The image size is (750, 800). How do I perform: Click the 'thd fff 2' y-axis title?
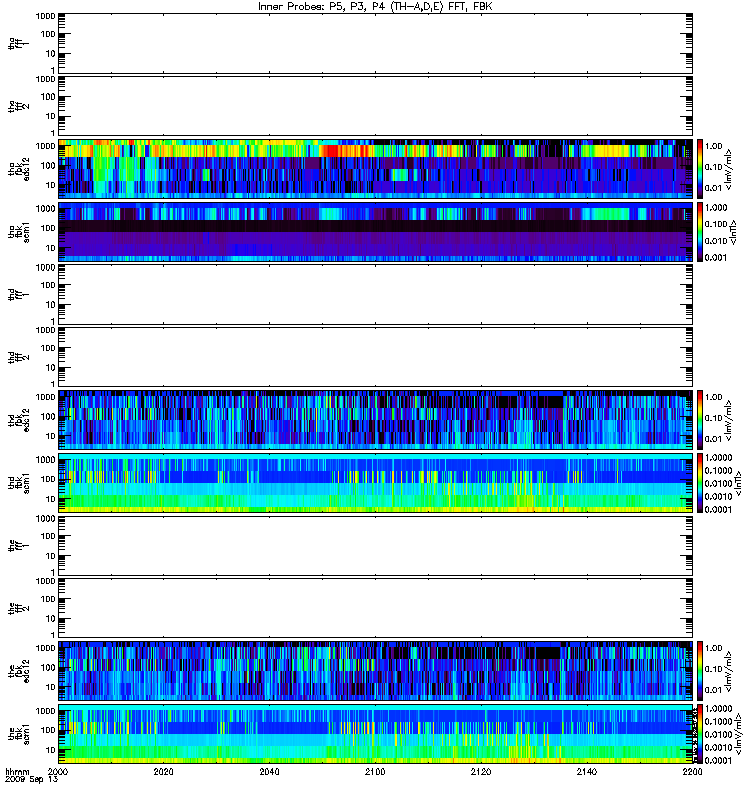click(19, 357)
